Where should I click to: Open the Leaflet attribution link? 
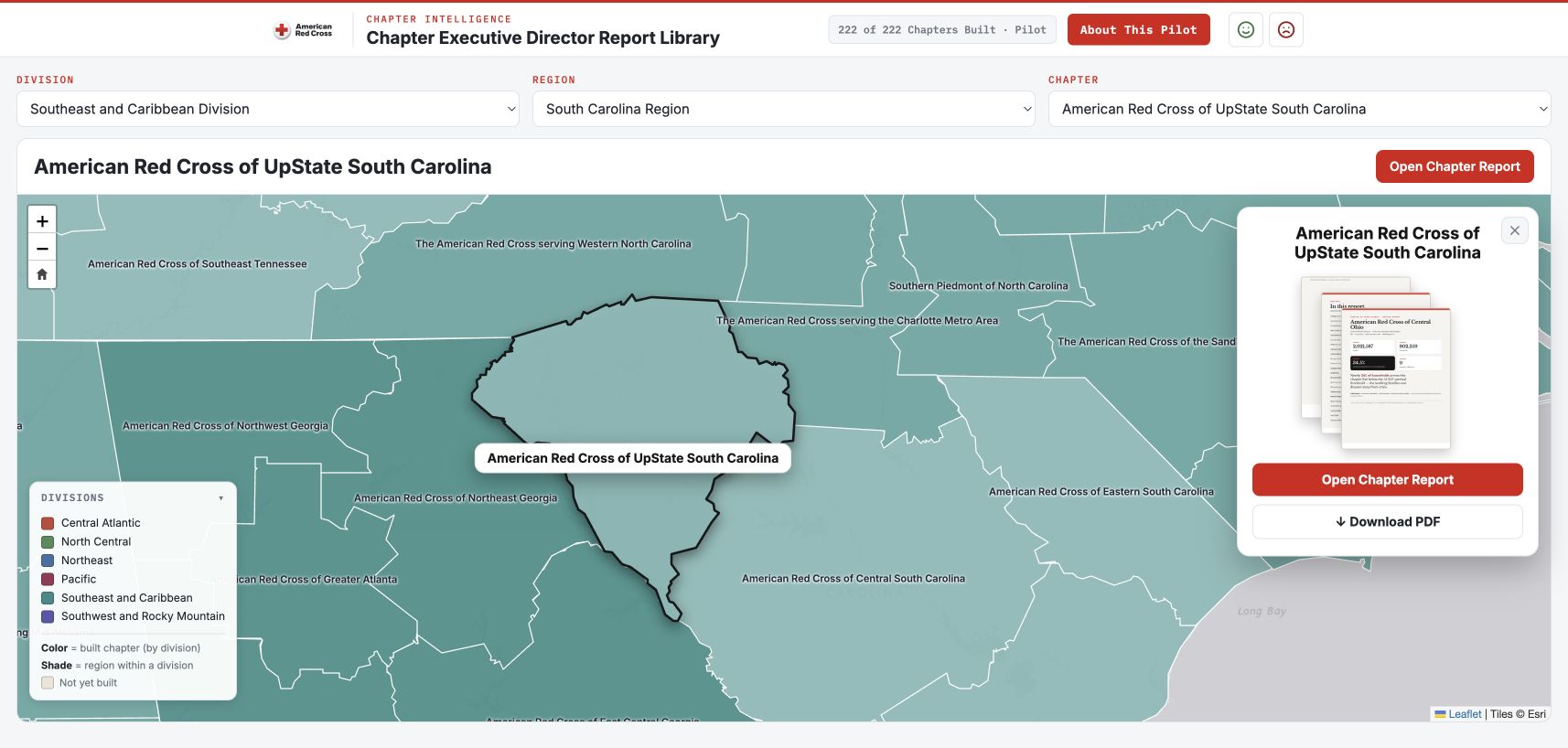pos(1458,714)
